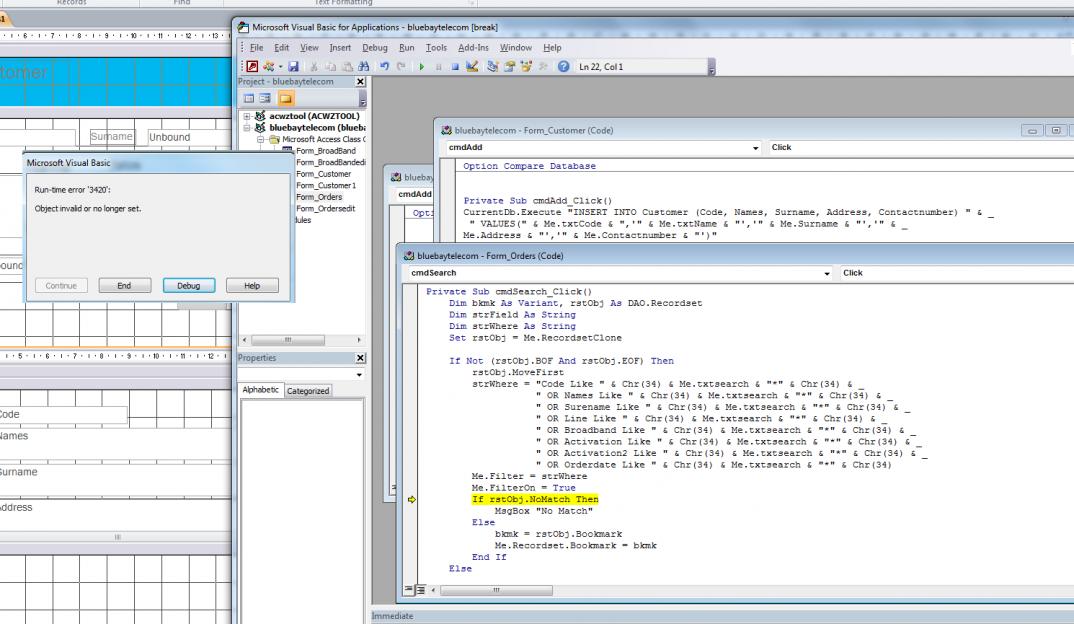Select Form_Customer1 in project tree

tap(326, 186)
